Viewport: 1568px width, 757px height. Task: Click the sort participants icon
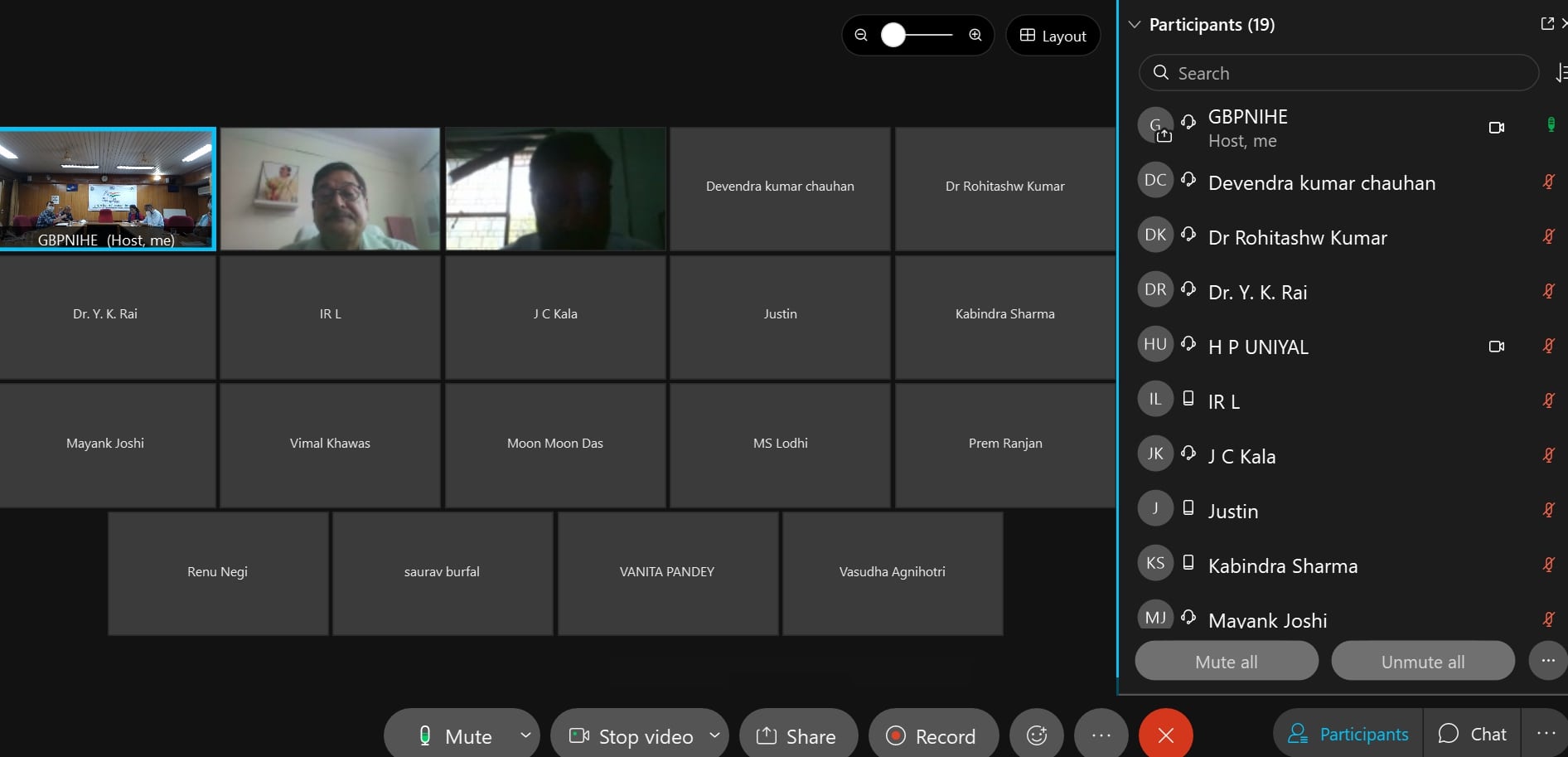1561,73
